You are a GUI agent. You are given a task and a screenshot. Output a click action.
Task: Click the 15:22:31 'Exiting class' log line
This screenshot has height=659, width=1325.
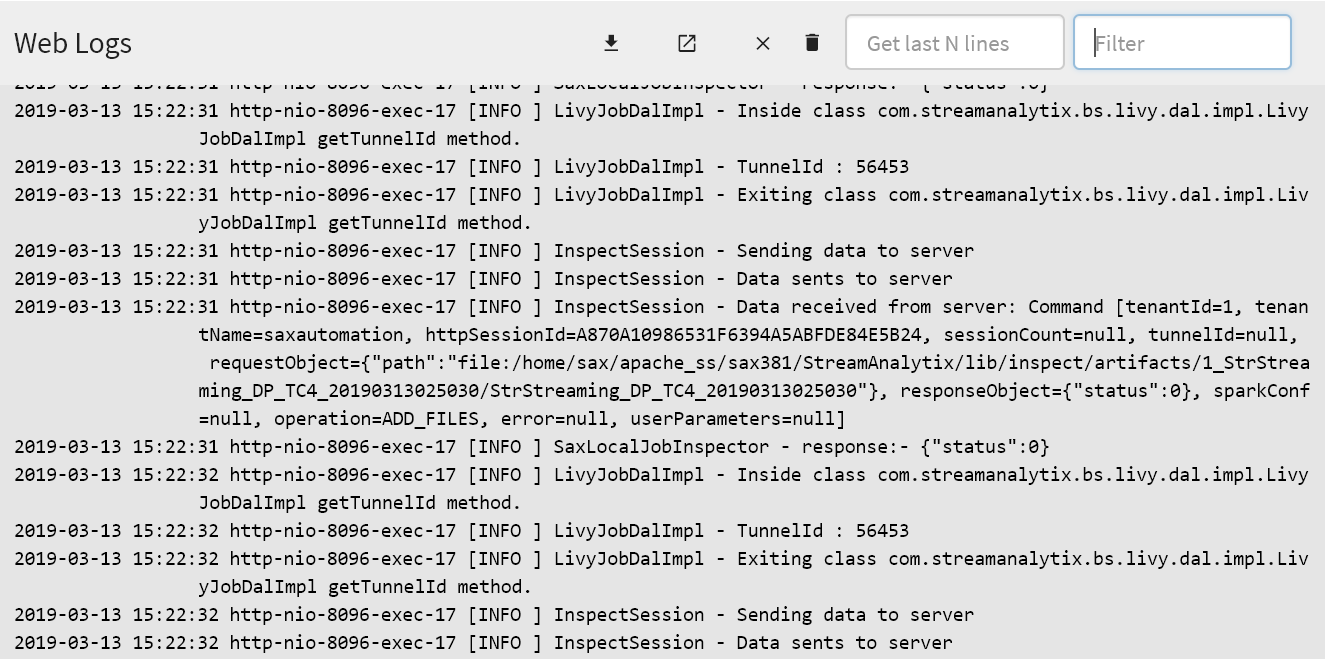660,195
